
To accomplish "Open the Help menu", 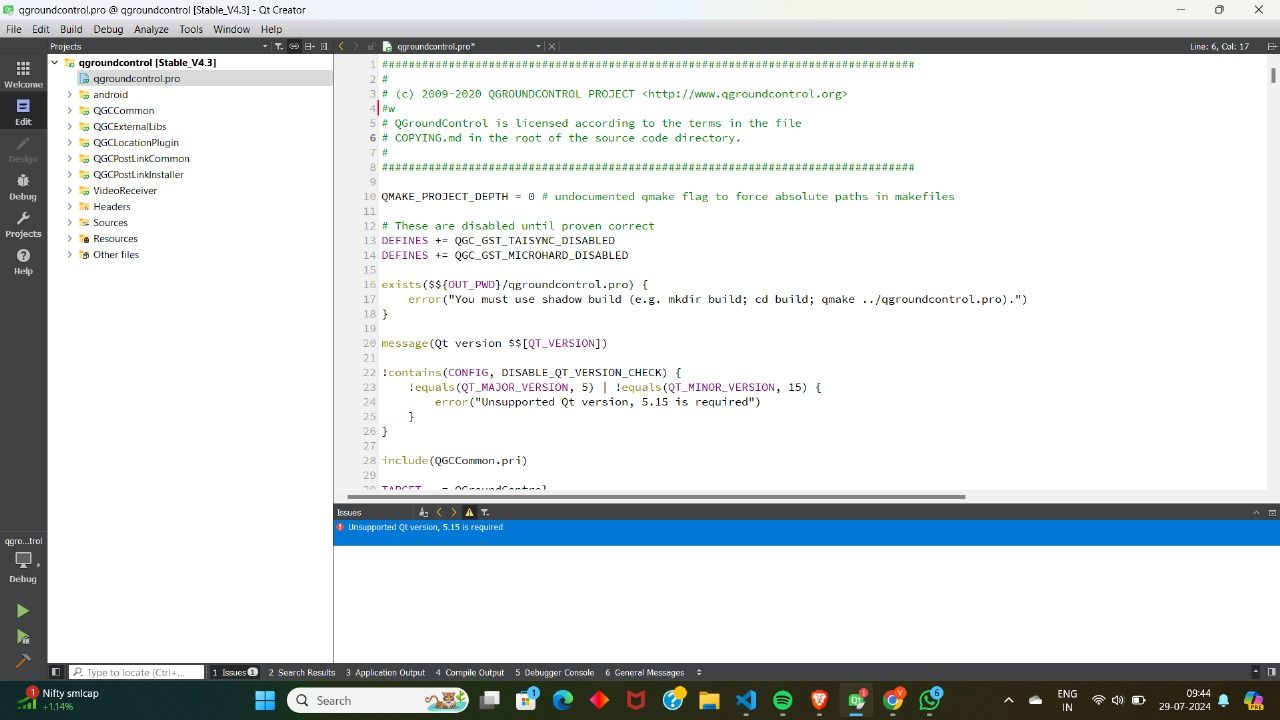I will click(x=271, y=29).
